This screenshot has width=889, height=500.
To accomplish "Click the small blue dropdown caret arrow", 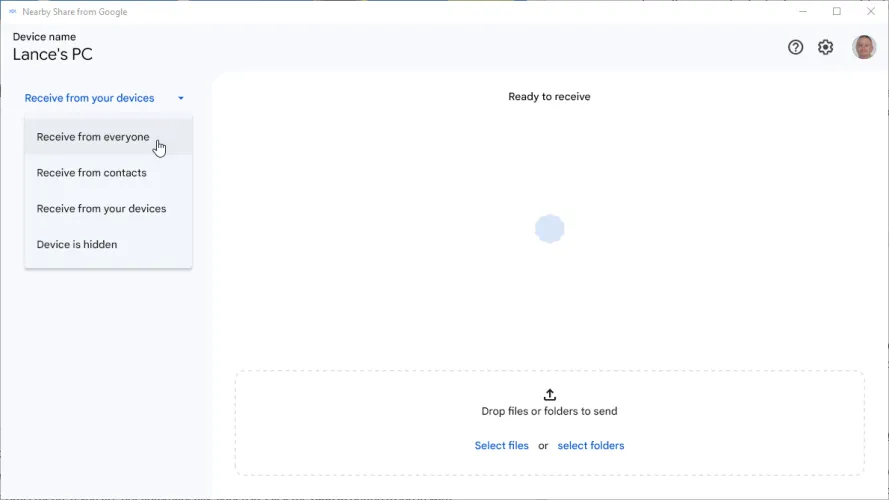I will click(181, 98).
